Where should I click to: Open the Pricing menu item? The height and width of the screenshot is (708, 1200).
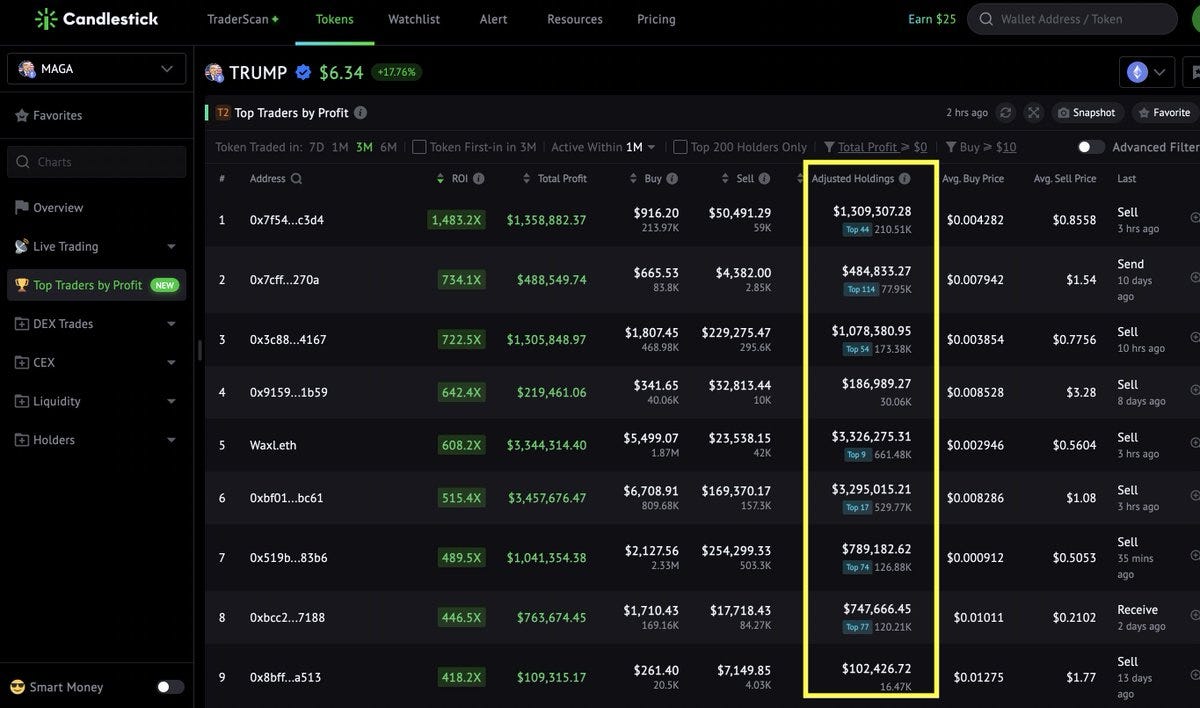coord(656,19)
